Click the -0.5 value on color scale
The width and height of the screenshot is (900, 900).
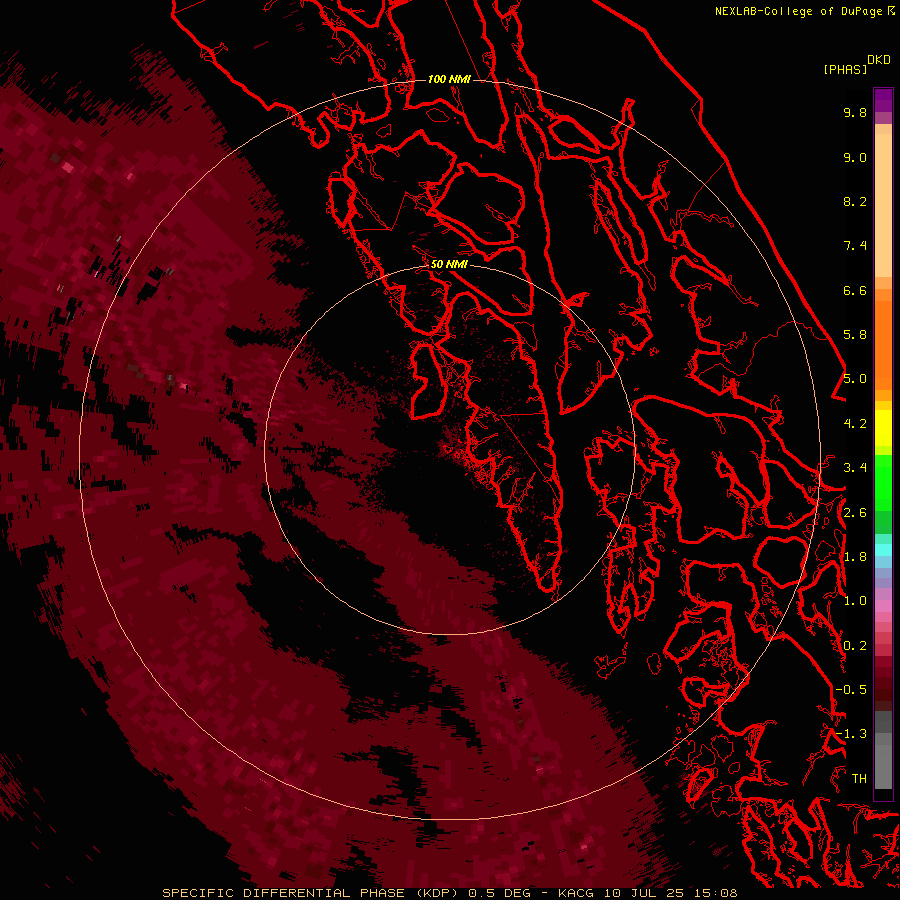[851, 690]
